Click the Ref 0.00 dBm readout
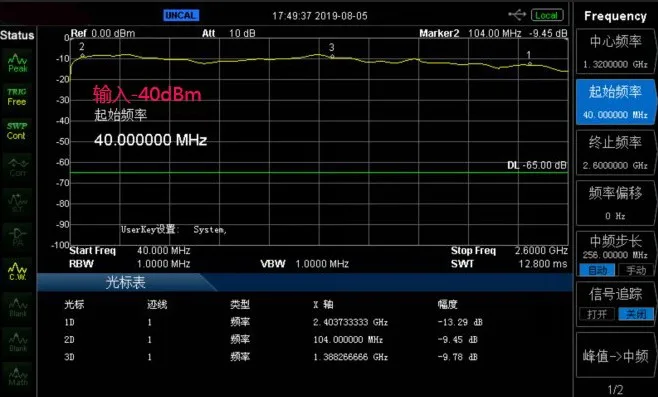 click(x=103, y=33)
